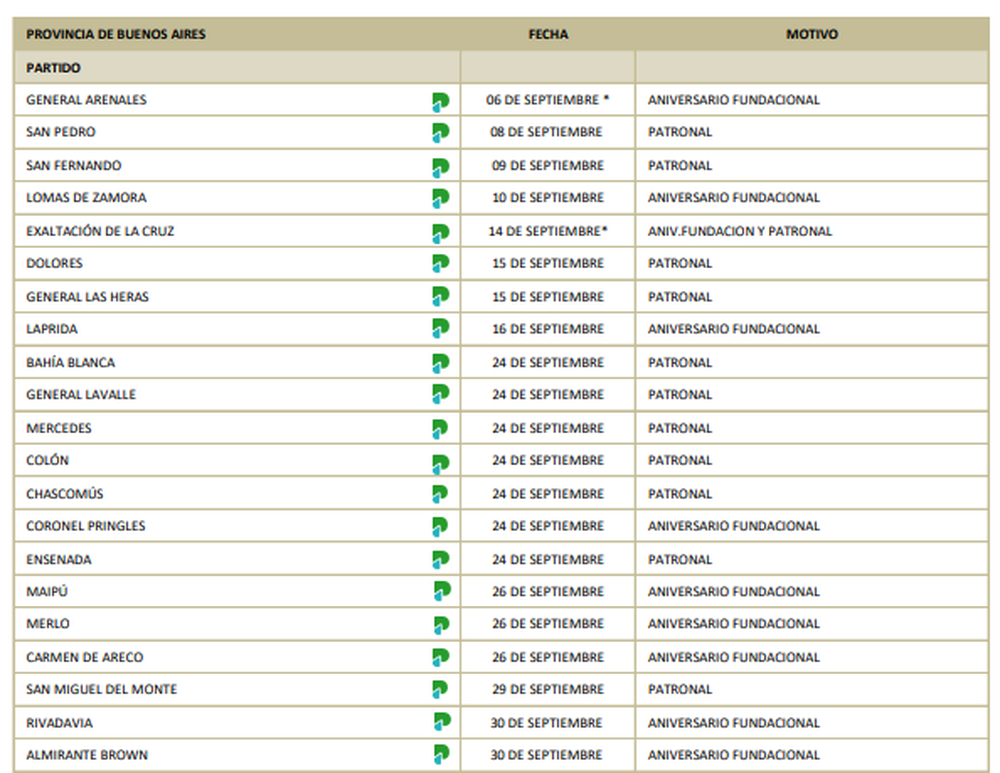Click the green icon beside SAN MIGUEL DEL MONTE
This screenshot has width=1000, height=773.
click(x=440, y=690)
